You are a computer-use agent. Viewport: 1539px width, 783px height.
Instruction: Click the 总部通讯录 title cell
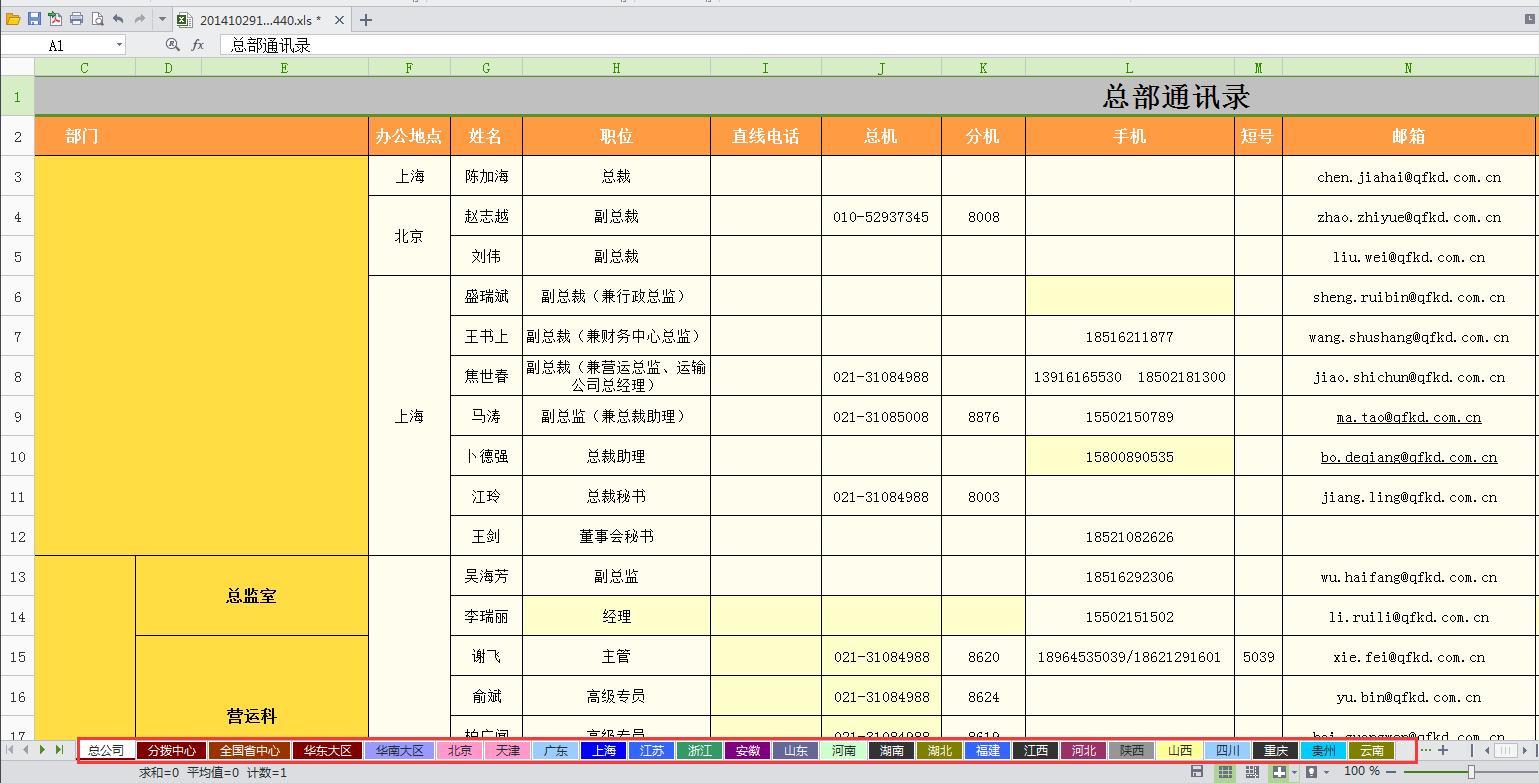tap(1176, 97)
